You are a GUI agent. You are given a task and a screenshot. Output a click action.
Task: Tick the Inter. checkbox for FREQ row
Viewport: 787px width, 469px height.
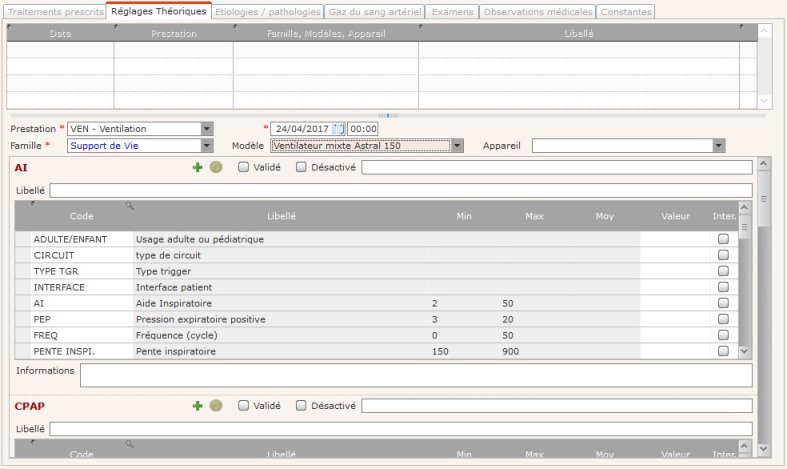coord(723,335)
